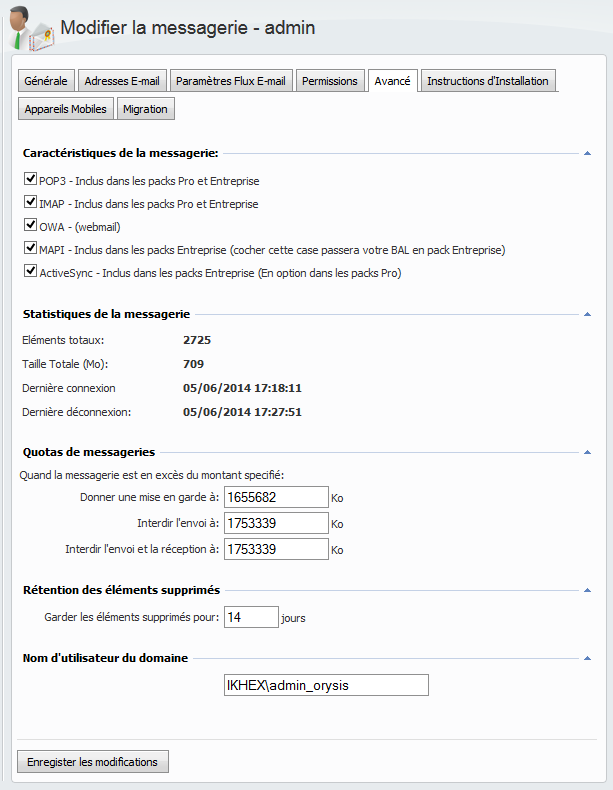Focus the deleted items retention days field
The height and width of the screenshot is (790, 613).
[x=251, y=617]
